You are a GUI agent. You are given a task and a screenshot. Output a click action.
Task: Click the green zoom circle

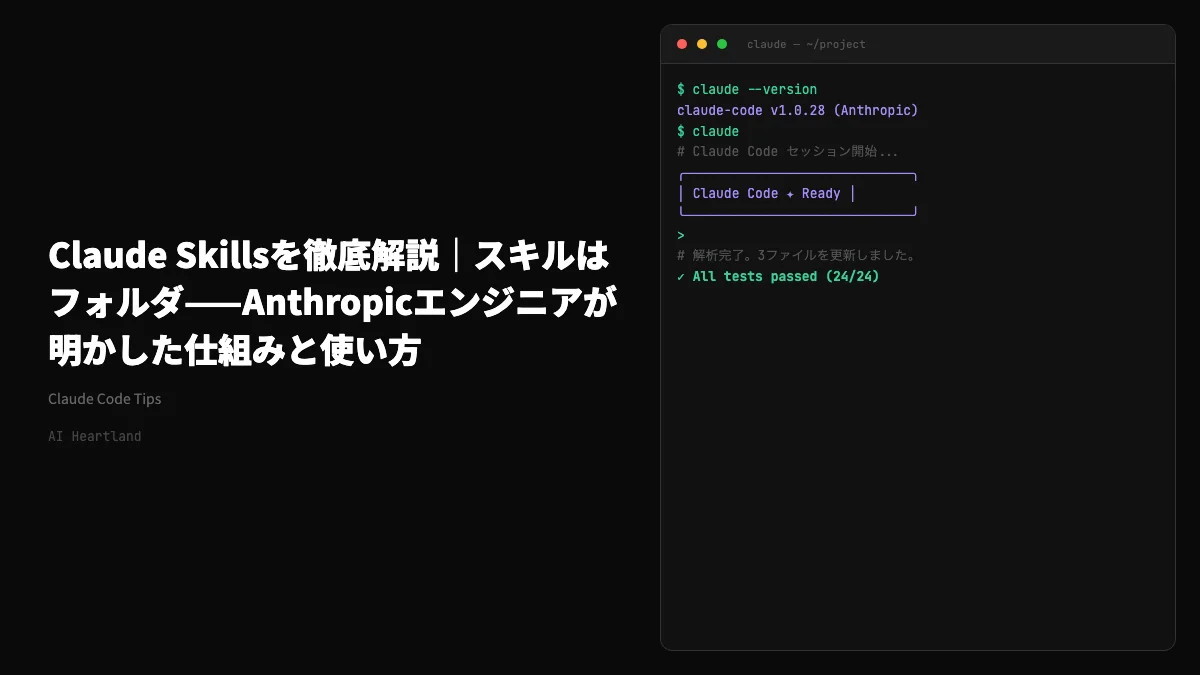(x=721, y=44)
